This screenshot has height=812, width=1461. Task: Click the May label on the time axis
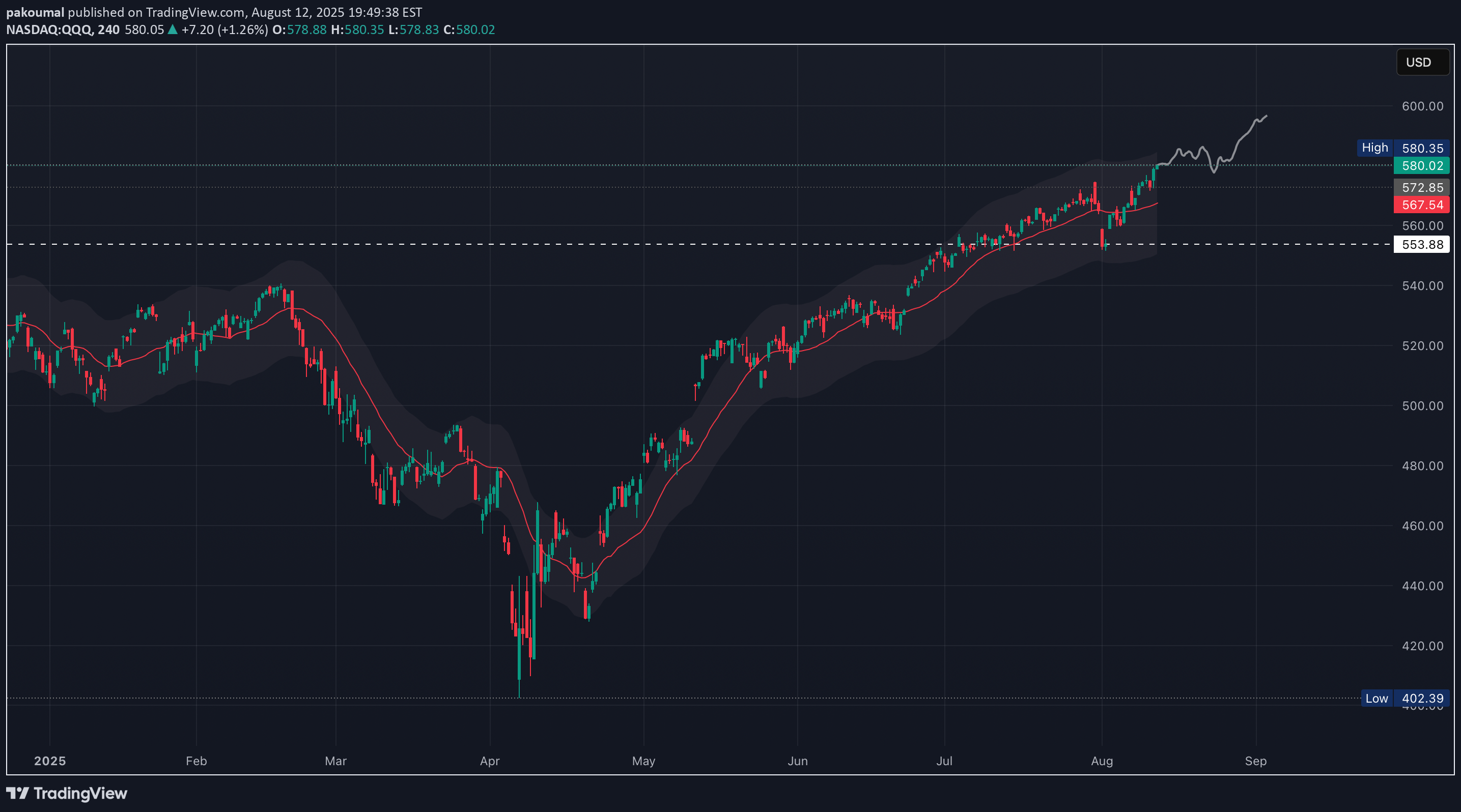(x=644, y=761)
